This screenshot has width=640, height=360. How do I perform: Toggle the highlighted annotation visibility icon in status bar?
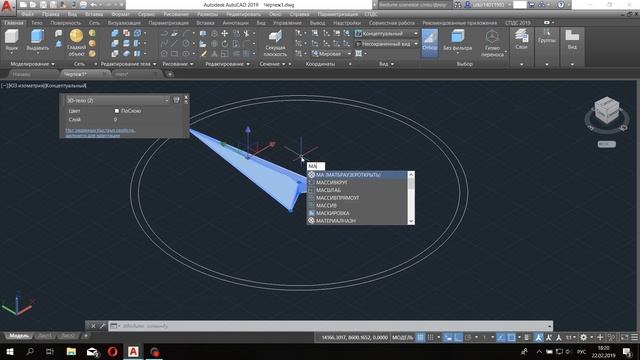pyautogui.click(x=539, y=337)
